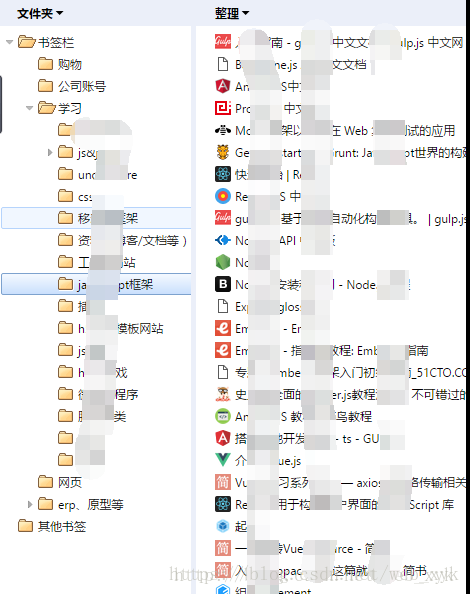The width and height of the screenshot is (470, 594).
Task: Click the 简 favicon of the axios bookmark
Action: coord(223,482)
